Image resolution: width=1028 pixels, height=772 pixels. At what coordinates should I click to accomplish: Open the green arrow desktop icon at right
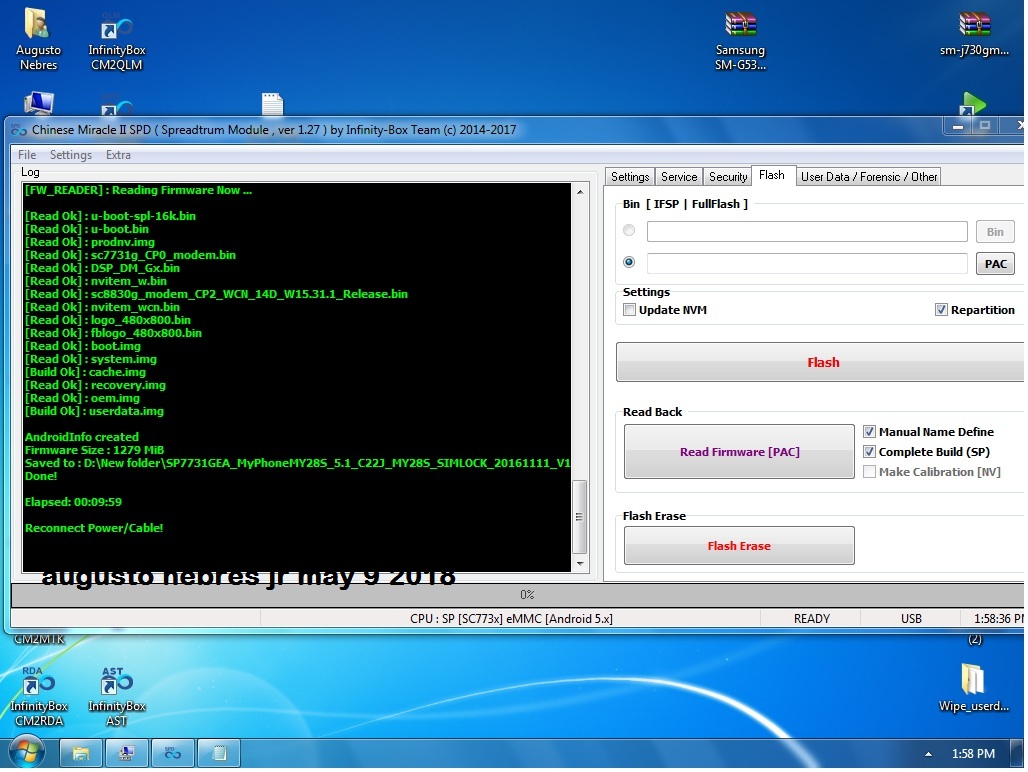click(x=974, y=105)
